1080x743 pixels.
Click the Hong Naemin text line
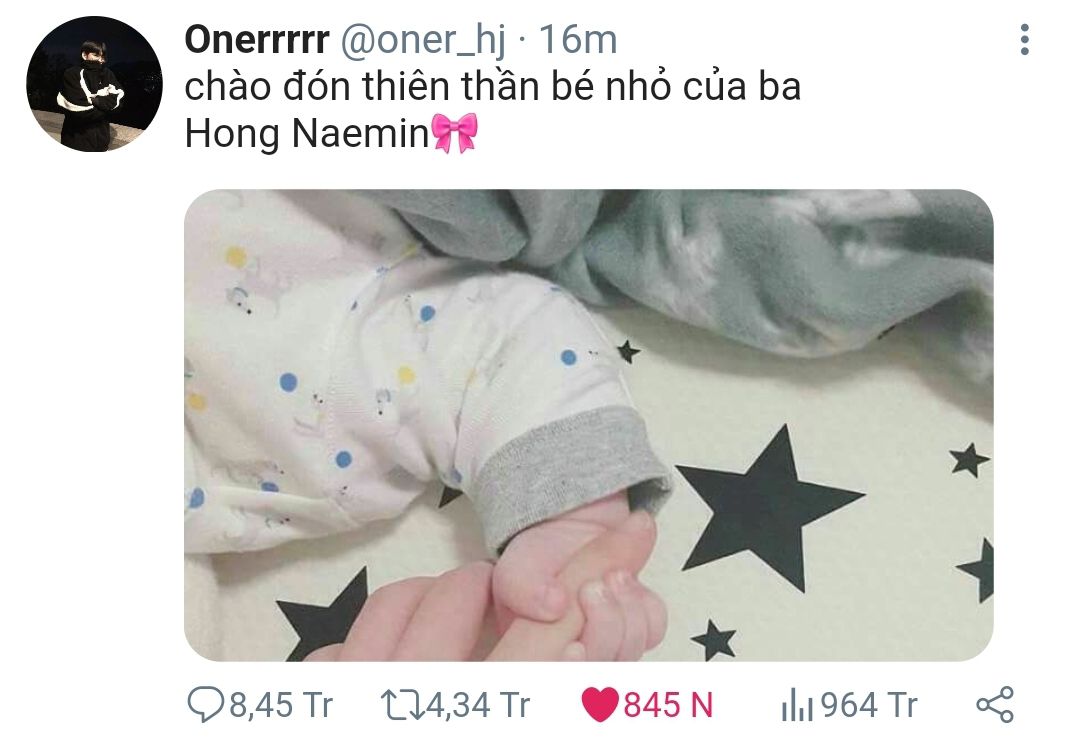307,133
